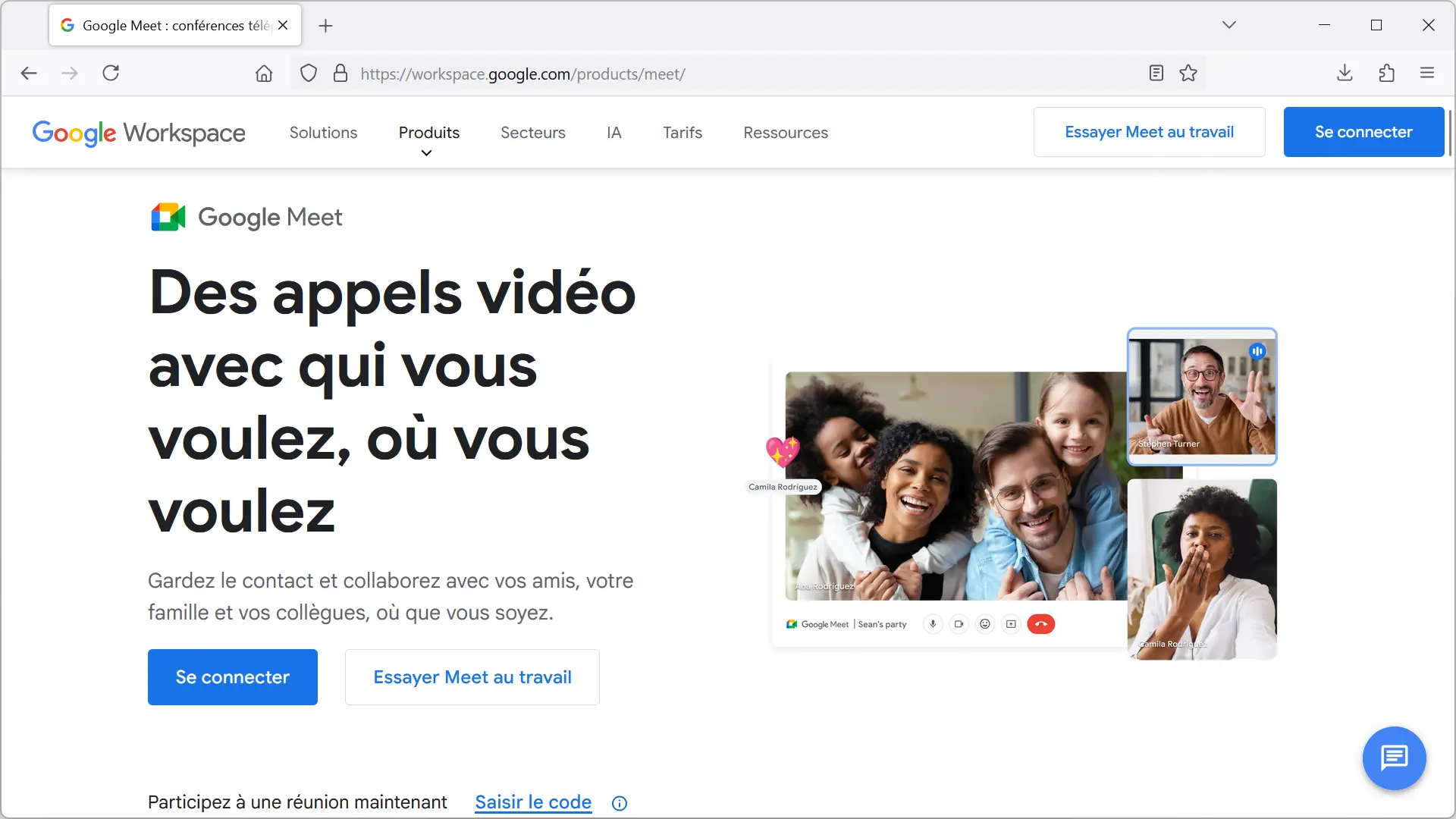1456x819 pixels.
Task: Click the present screen icon in illustration
Action: (x=1011, y=624)
